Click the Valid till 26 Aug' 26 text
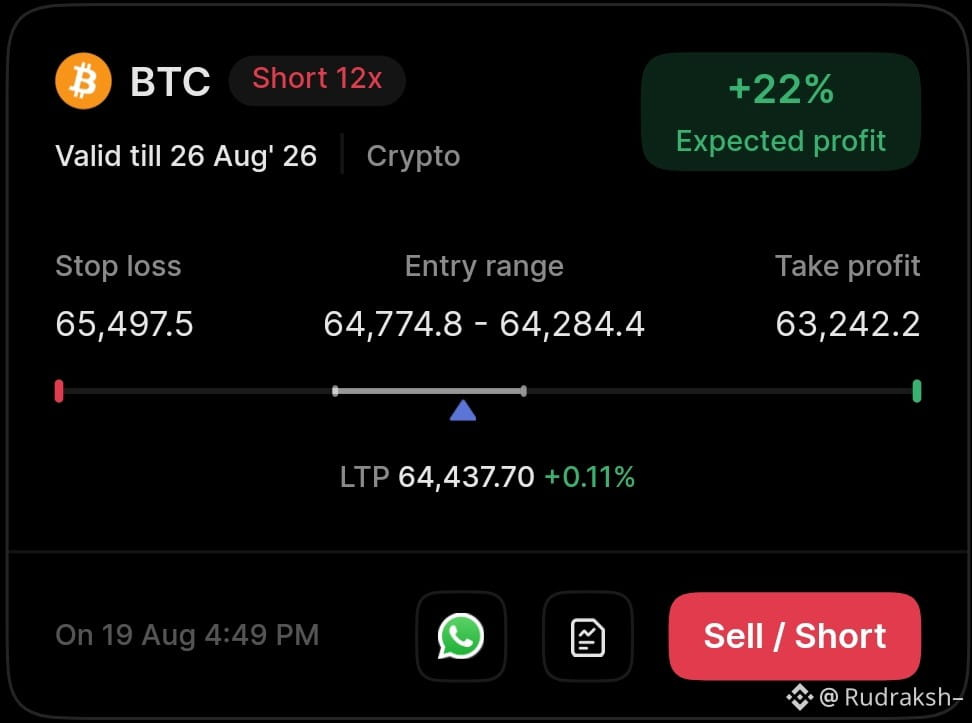Screen dimensions: 972x723 pos(186,156)
